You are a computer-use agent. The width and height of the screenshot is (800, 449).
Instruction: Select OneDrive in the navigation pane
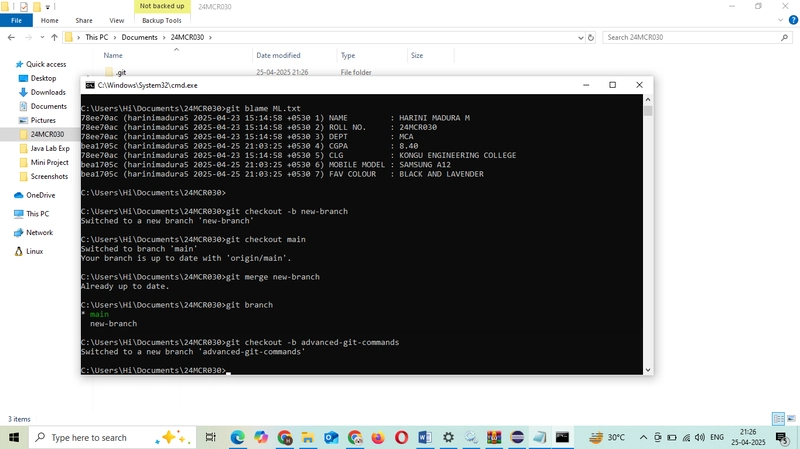(35, 195)
